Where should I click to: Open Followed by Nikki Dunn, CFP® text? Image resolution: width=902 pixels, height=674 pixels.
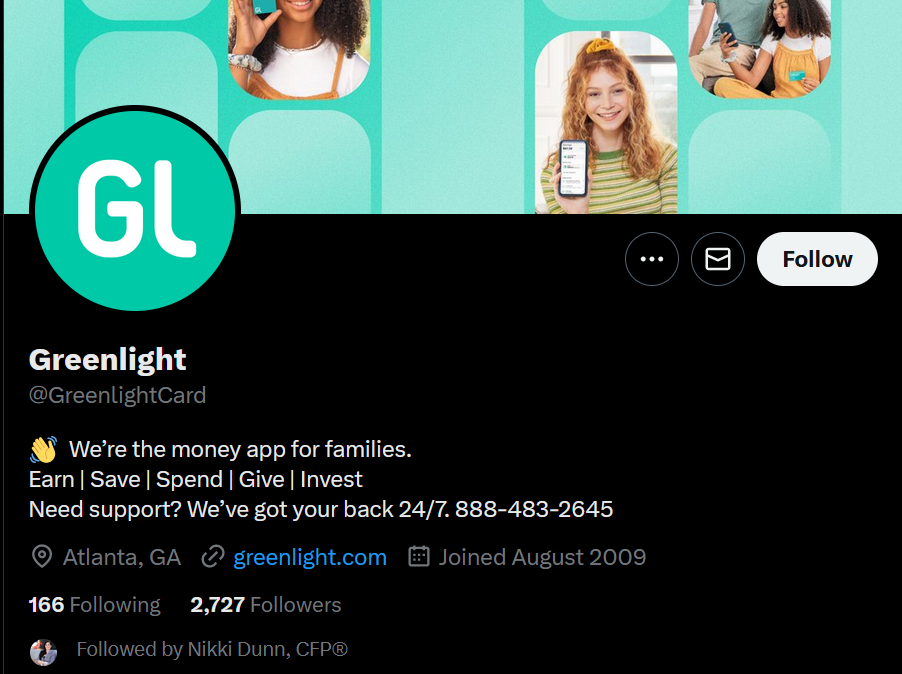[x=212, y=649]
